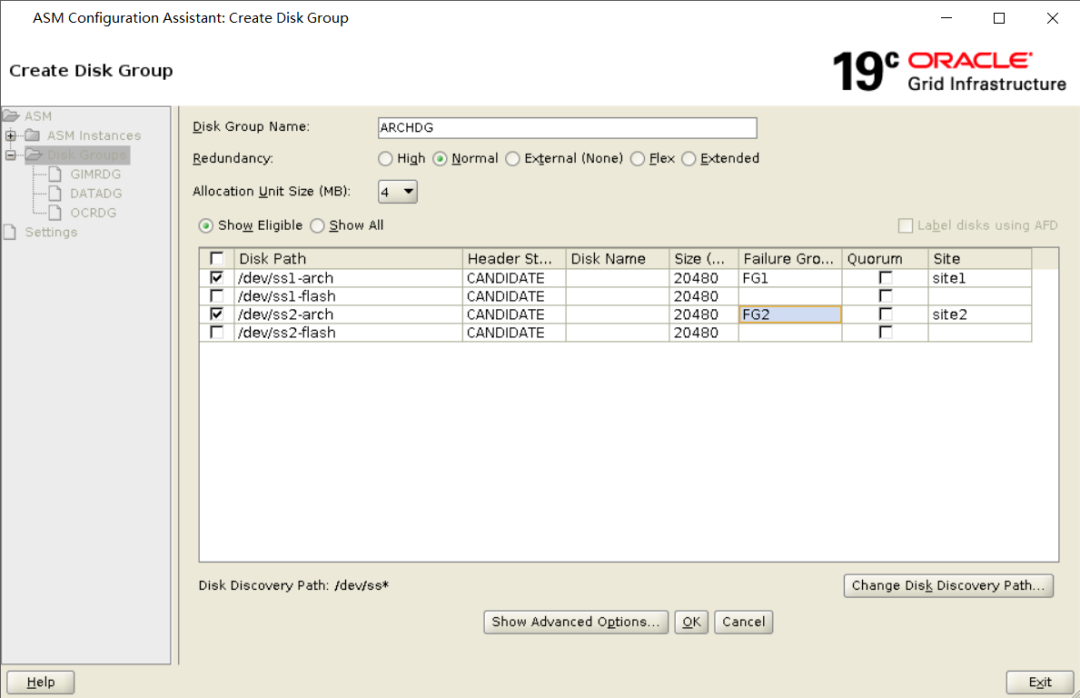Click the site2 cell

click(979, 314)
